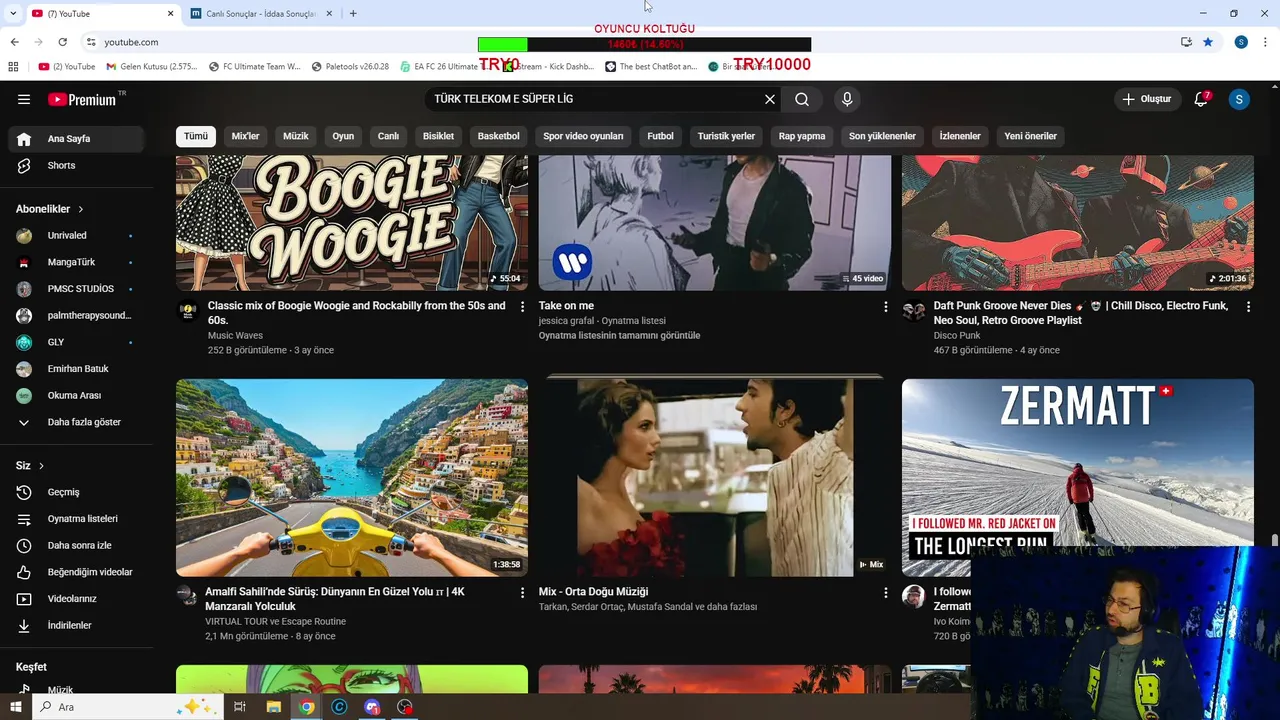This screenshot has height=720, width=1280.
Task: Select the Mix'ler filter chip
Action: (246, 136)
